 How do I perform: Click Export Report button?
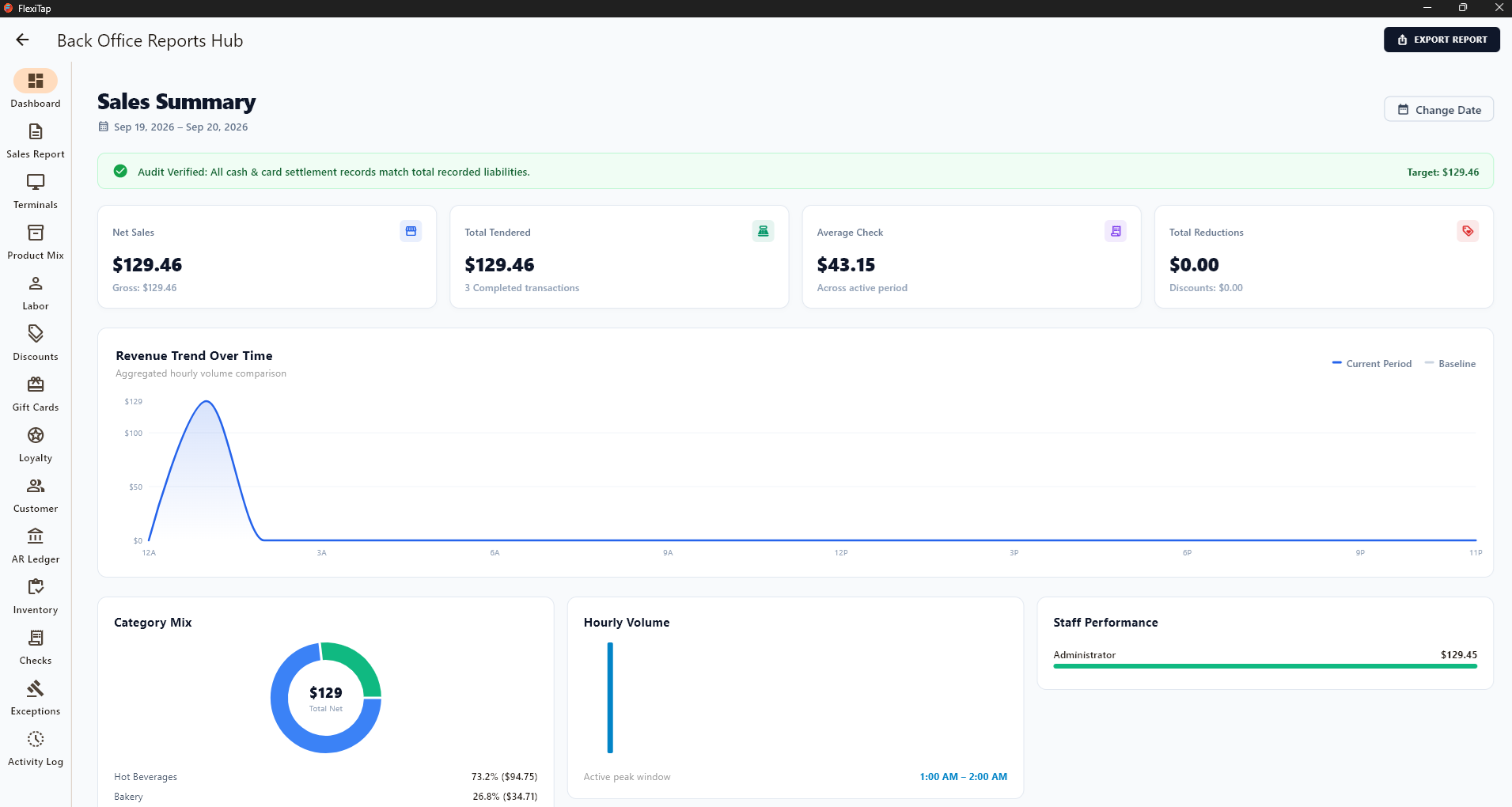[1442, 40]
